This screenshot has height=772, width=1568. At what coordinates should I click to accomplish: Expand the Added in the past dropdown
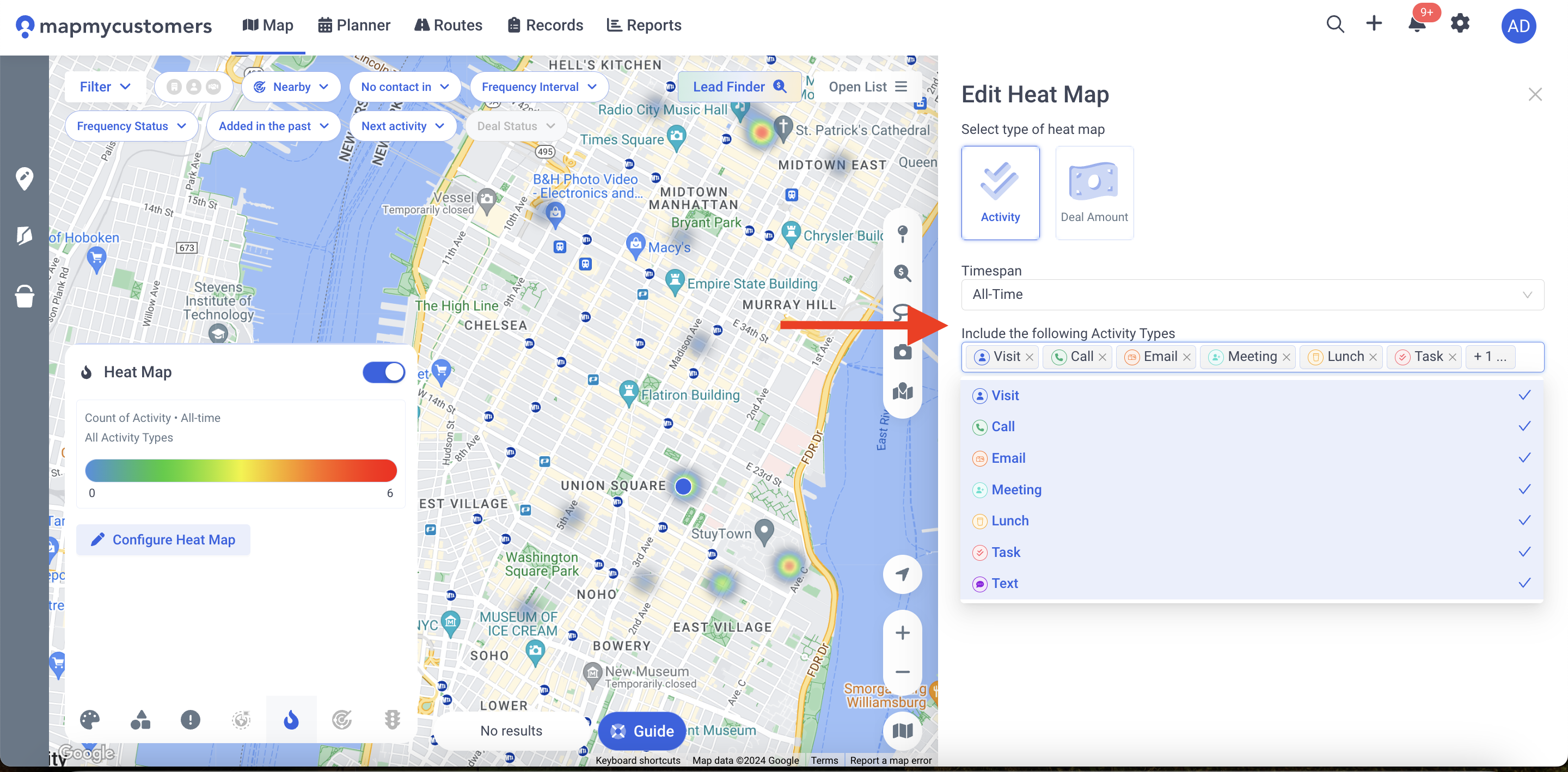[273, 126]
